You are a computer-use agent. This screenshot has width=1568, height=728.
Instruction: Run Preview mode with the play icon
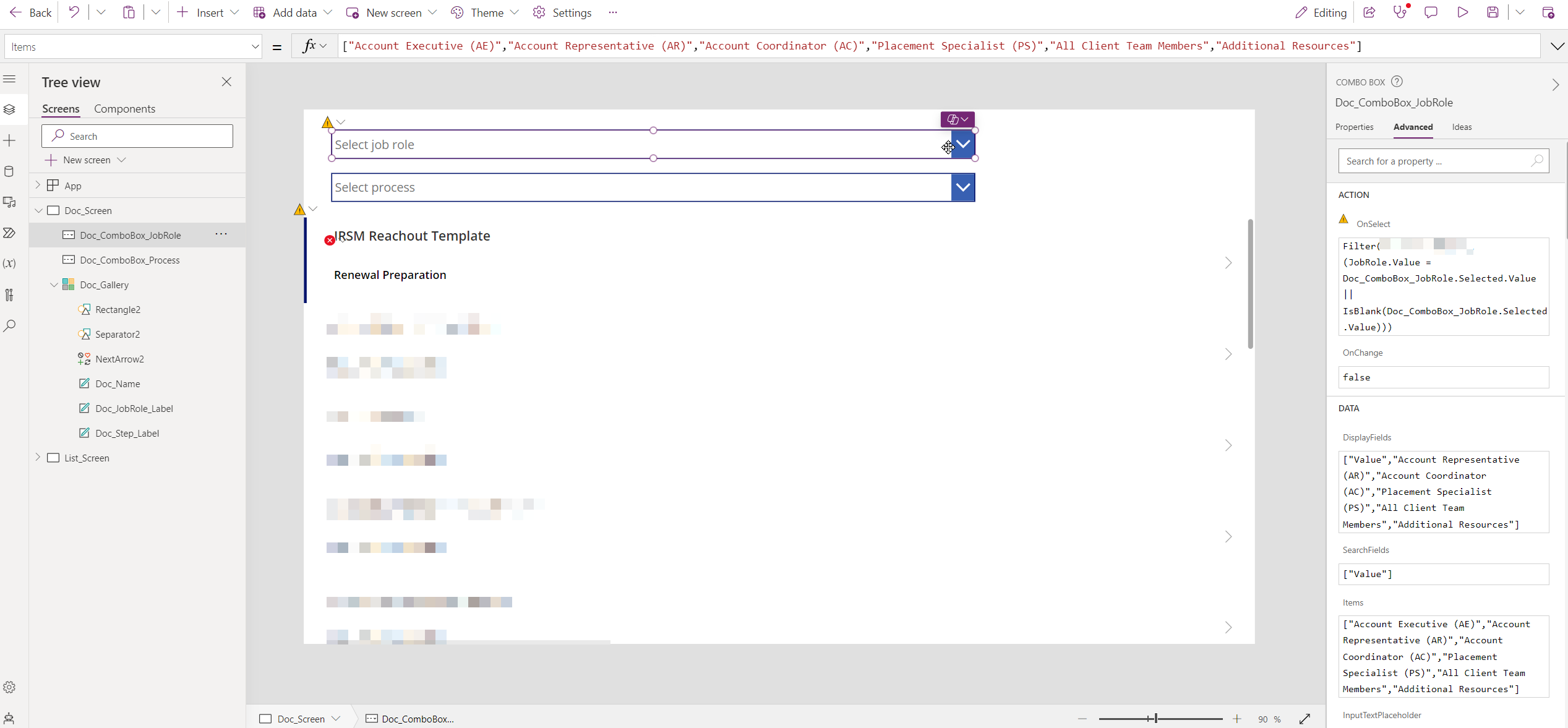point(1462,12)
